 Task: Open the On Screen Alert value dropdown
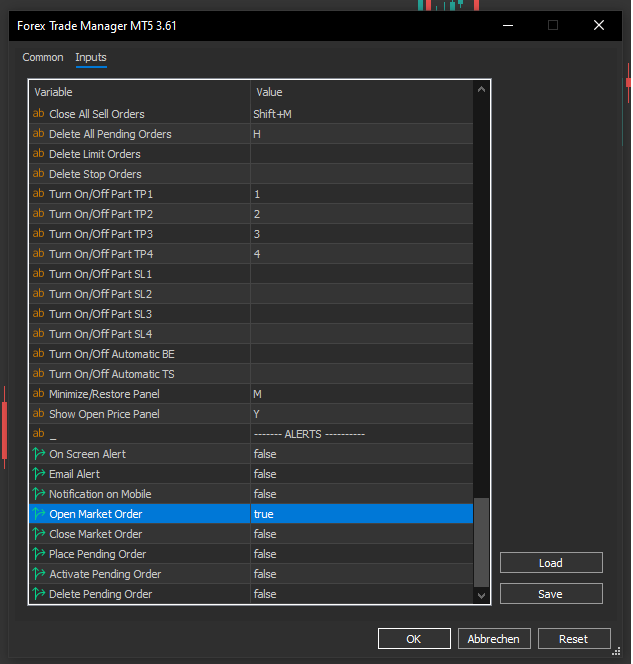[x=362, y=454]
